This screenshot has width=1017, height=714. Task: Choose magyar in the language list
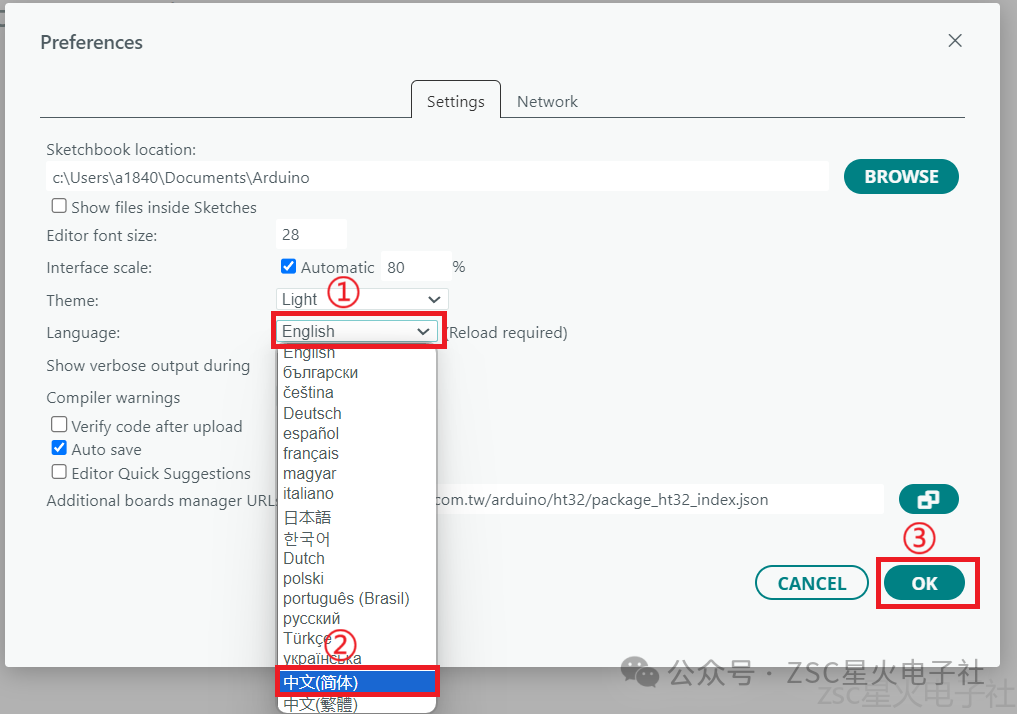(357, 473)
